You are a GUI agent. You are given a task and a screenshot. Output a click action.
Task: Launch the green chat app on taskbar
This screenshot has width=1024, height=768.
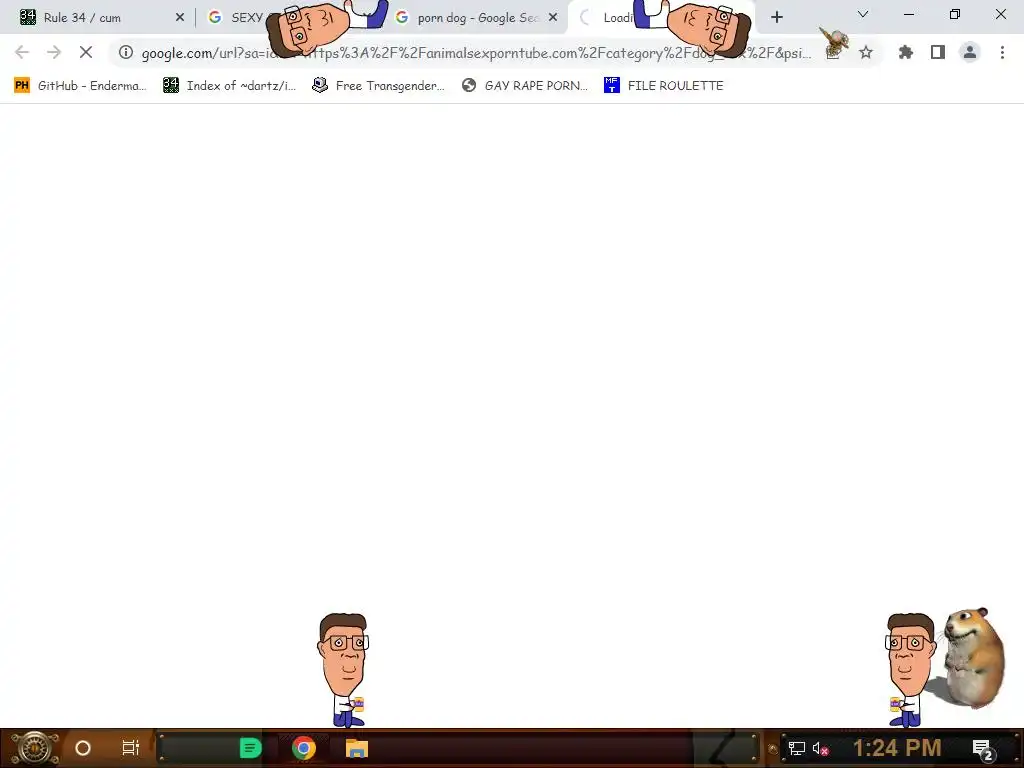point(250,748)
